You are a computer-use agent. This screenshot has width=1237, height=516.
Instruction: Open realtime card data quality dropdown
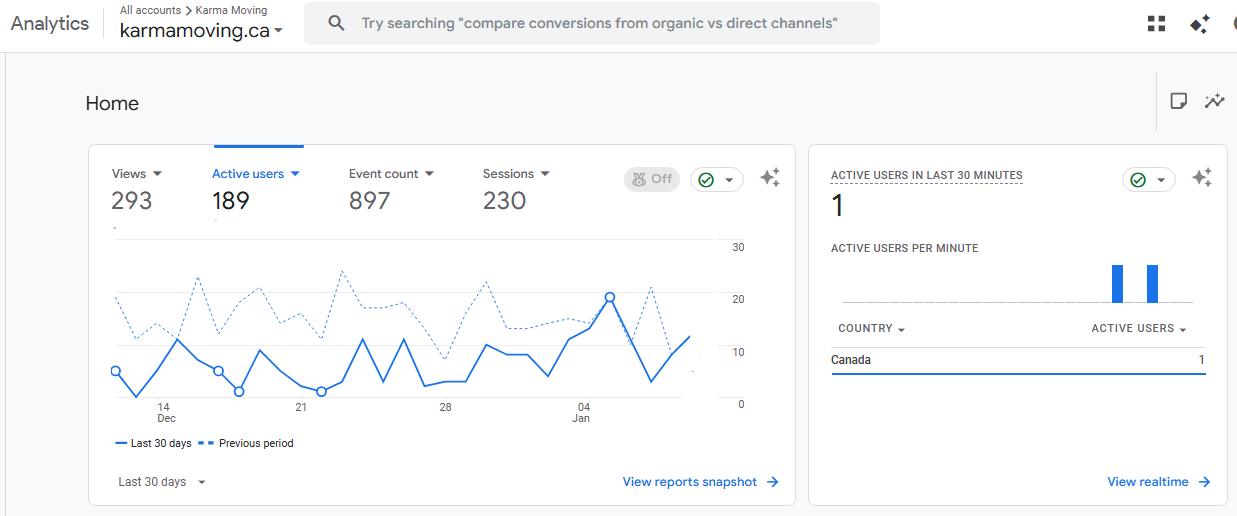1148,180
